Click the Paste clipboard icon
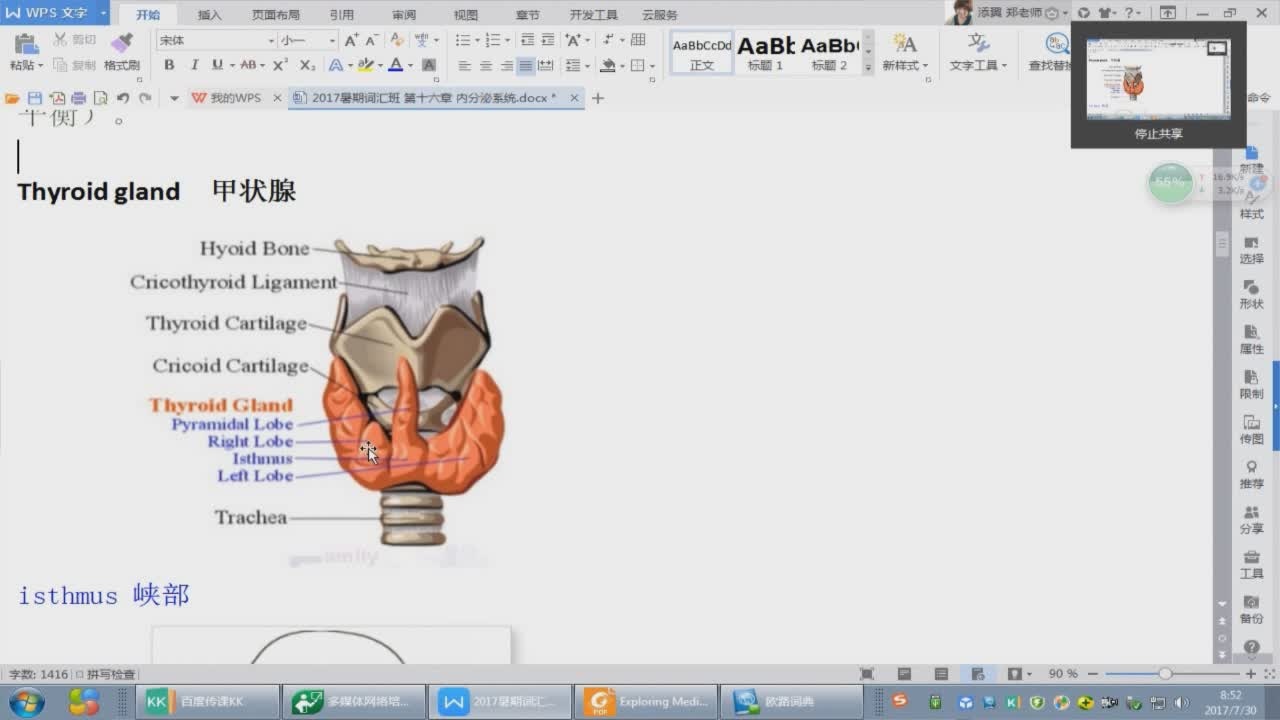The width and height of the screenshot is (1280, 720). coord(26,43)
